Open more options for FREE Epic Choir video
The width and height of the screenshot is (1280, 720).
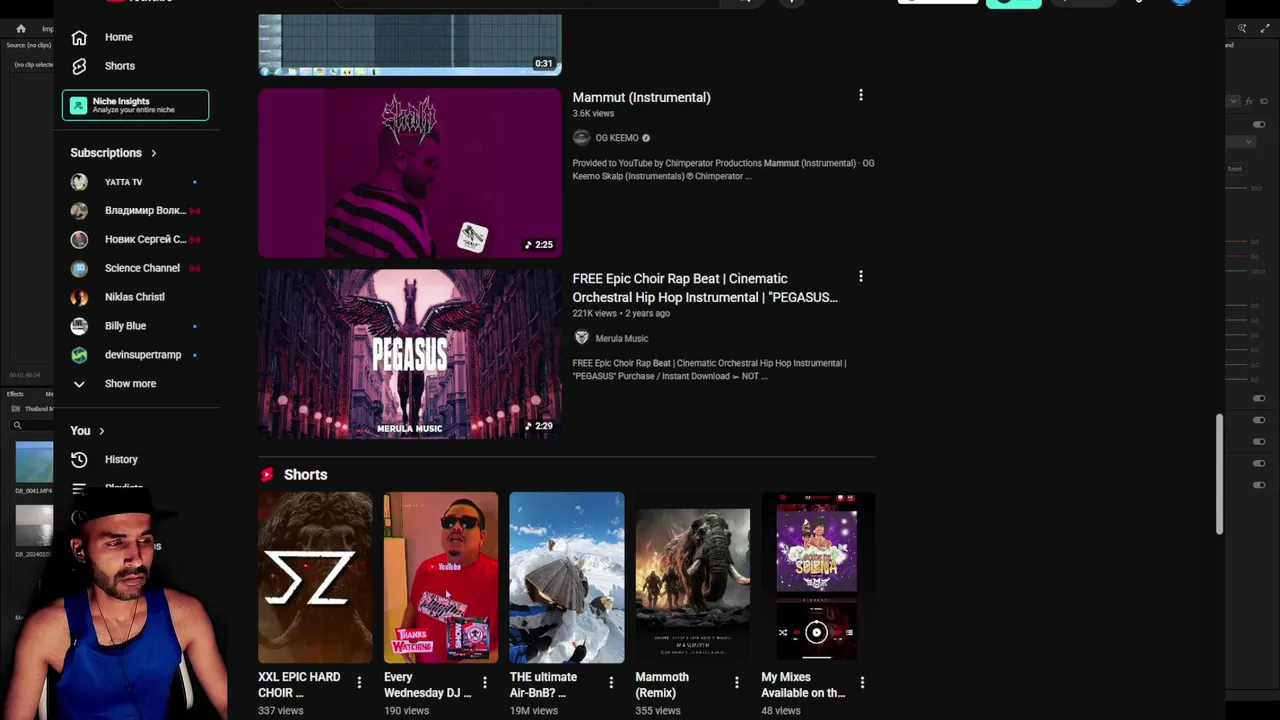[x=861, y=276]
